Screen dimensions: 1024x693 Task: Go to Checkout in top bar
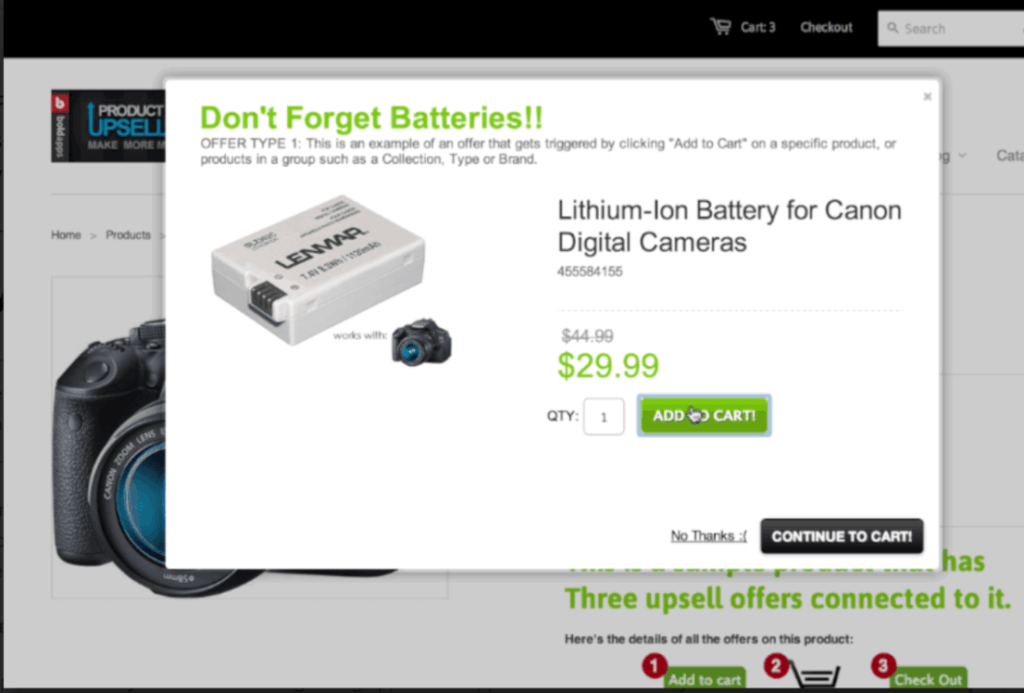[826, 27]
